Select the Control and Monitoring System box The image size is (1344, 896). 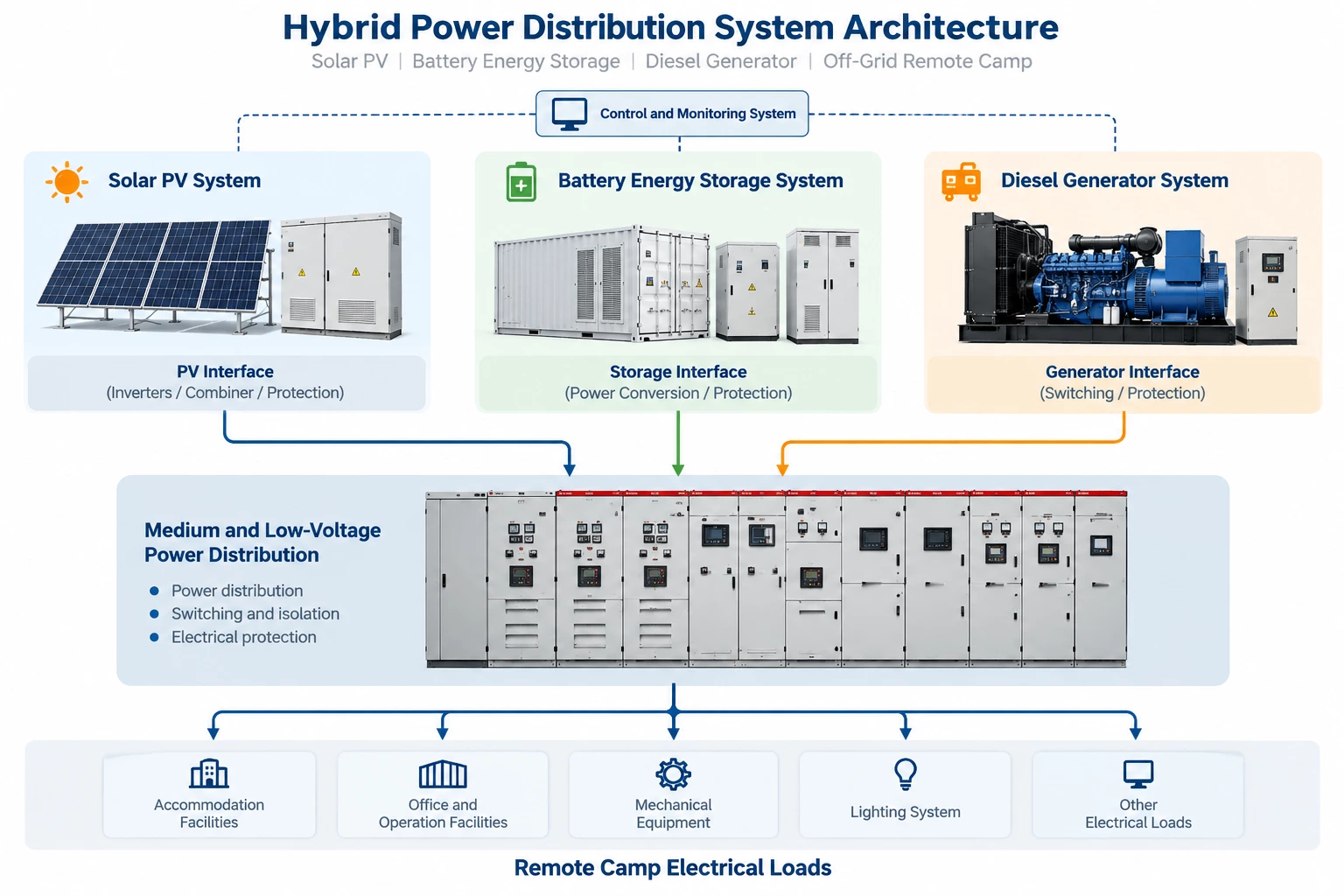tap(672, 114)
